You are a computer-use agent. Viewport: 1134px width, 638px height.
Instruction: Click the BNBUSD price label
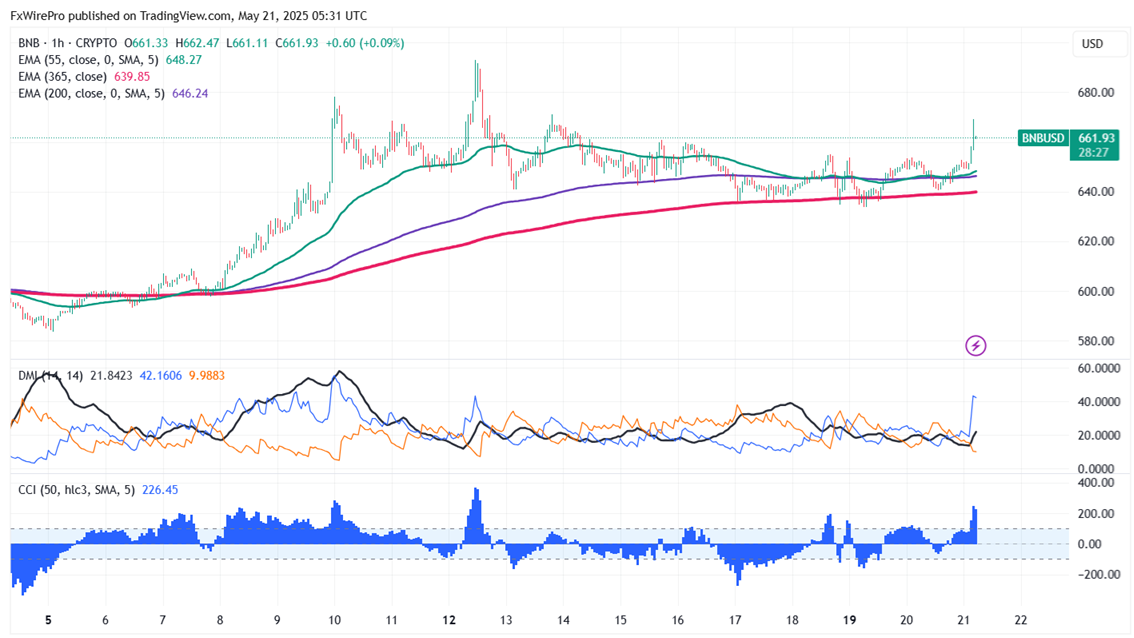[1042, 138]
